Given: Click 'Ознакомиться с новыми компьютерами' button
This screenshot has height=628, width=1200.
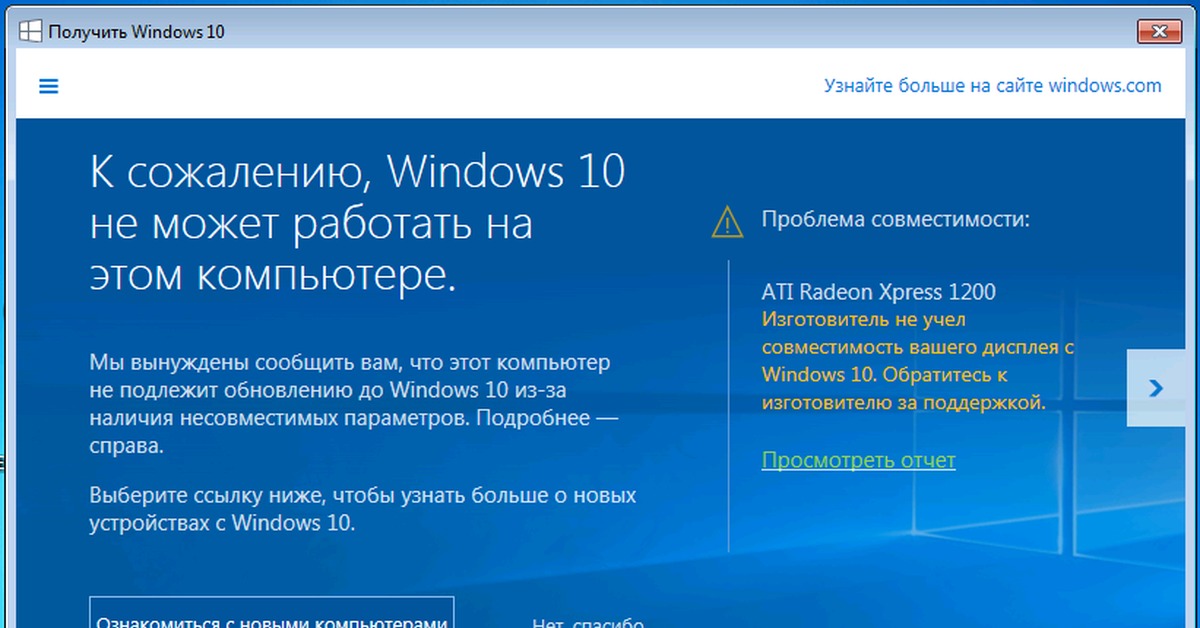Looking at the screenshot, I should coord(272,612).
